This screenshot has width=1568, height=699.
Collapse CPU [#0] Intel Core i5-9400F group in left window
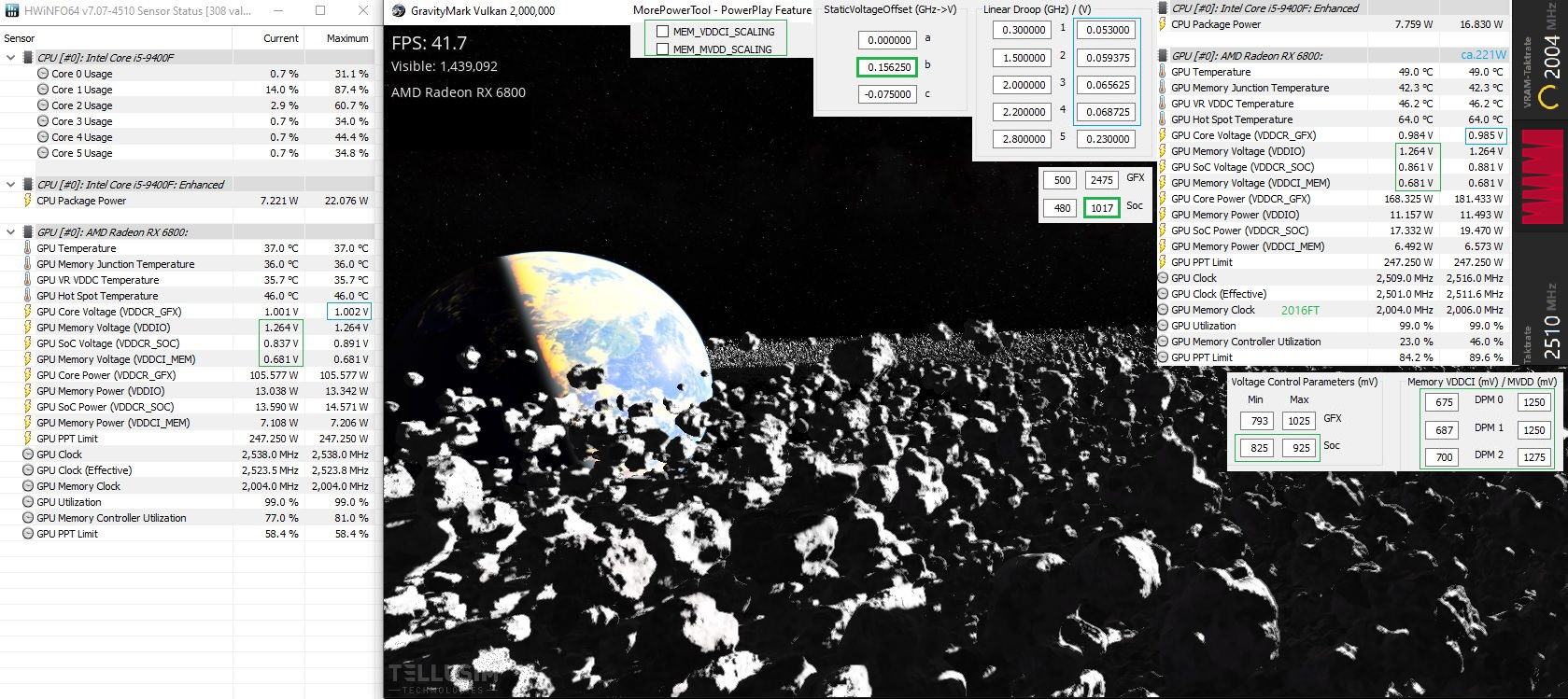click(11, 58)
